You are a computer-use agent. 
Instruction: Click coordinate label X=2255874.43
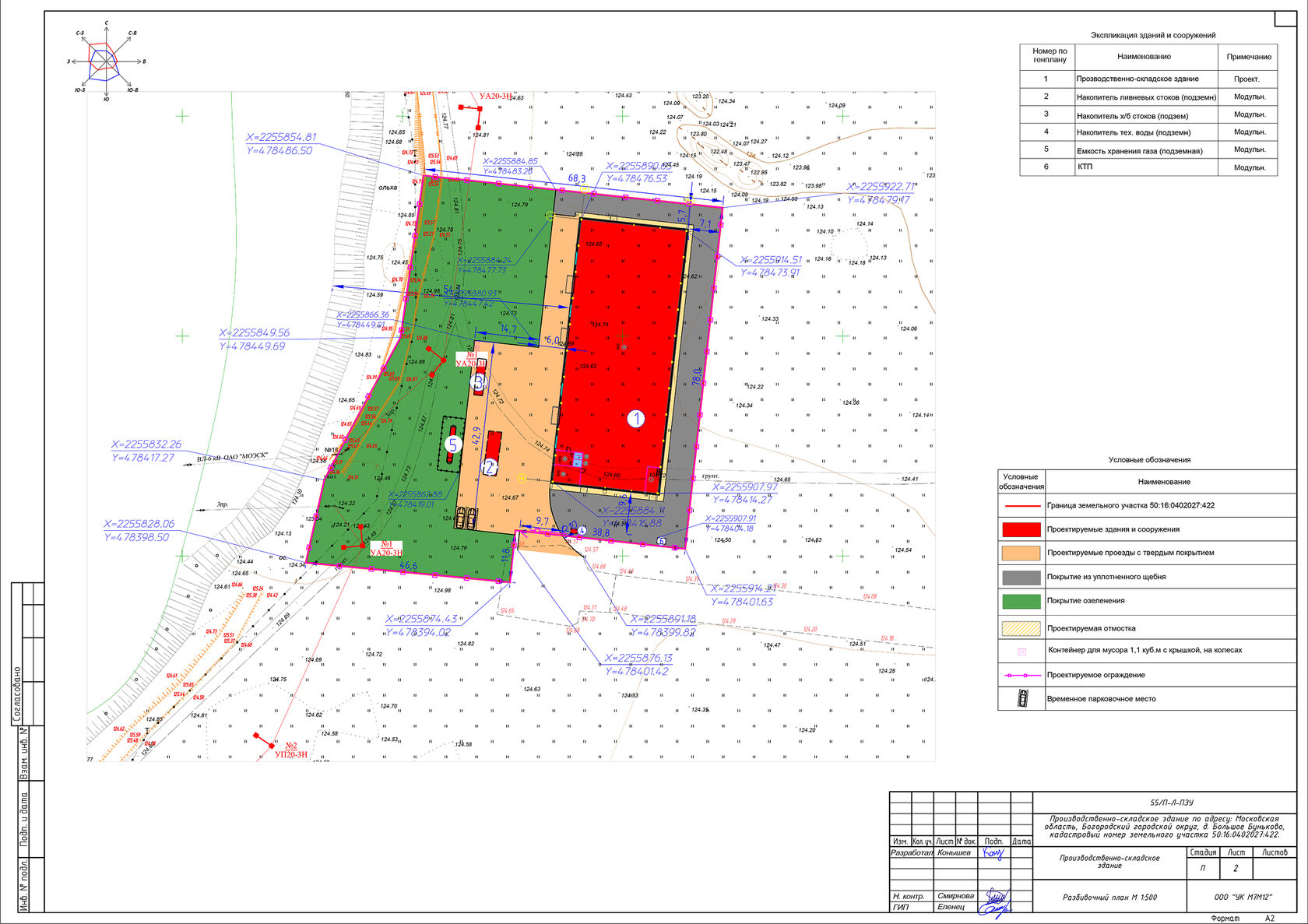point(421,619)
